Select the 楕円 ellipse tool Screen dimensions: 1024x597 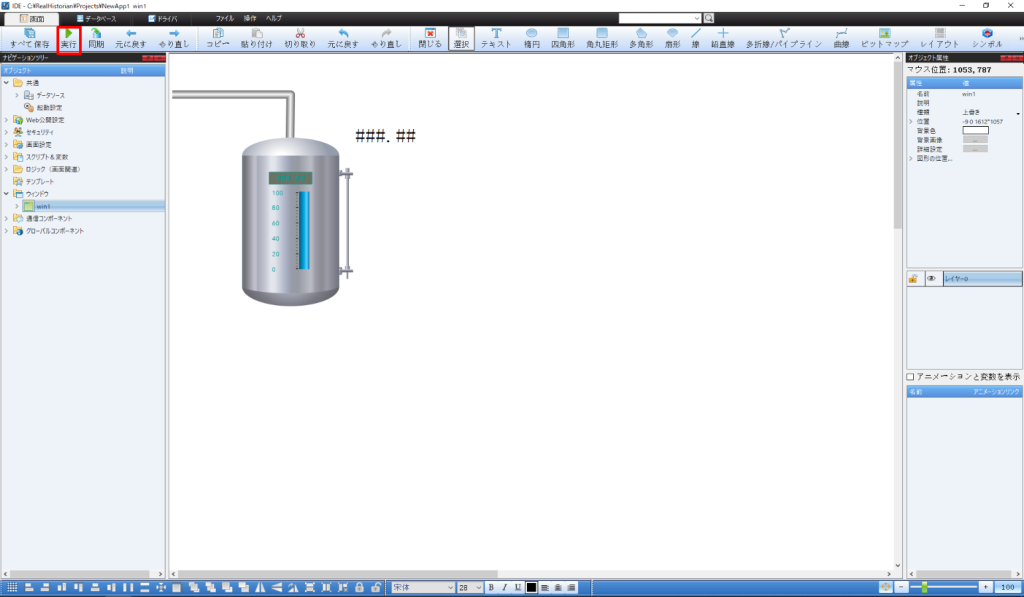click(x=532, y=38)
